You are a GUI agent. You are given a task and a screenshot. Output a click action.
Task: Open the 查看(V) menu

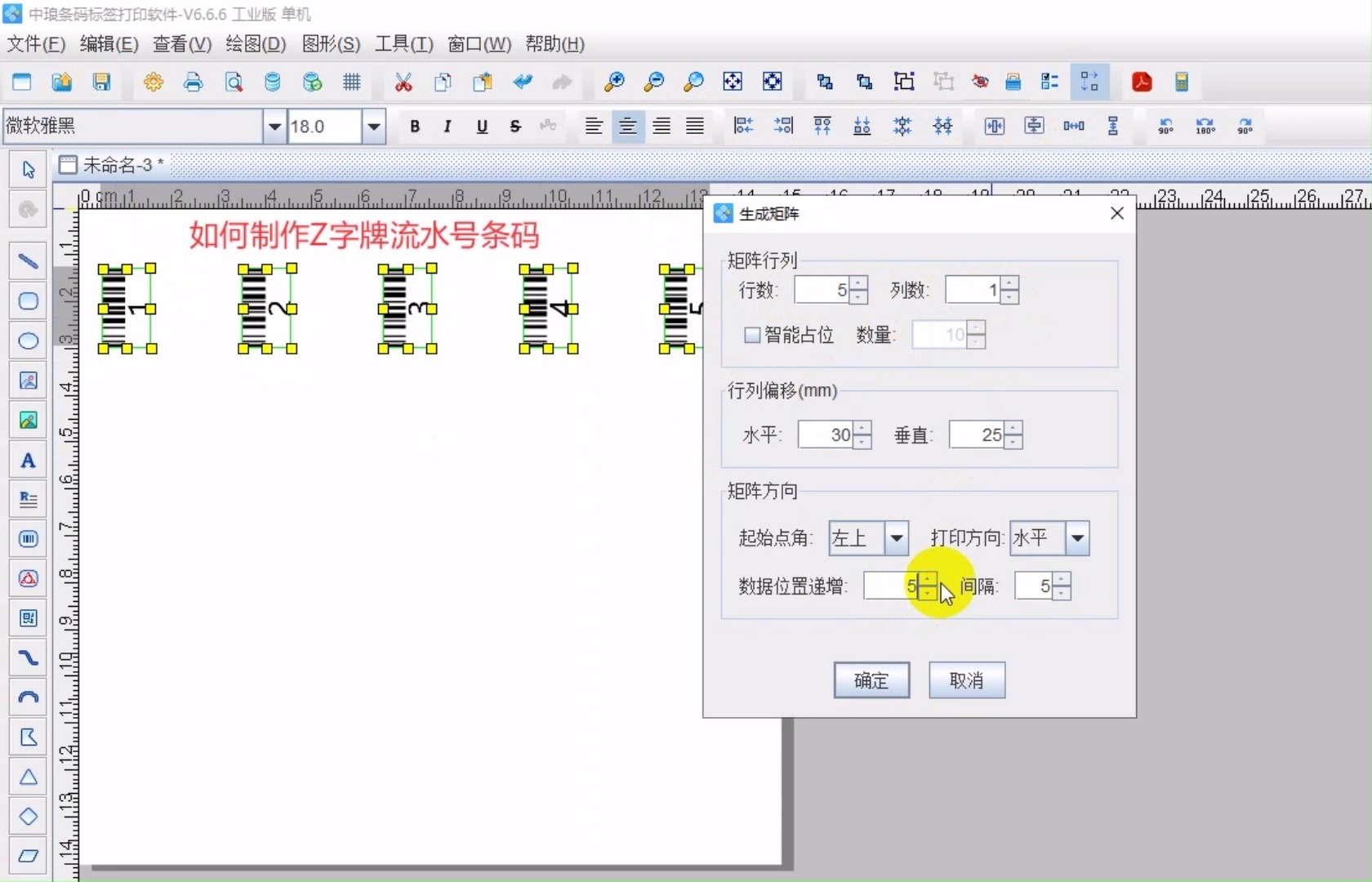(182, 44)
